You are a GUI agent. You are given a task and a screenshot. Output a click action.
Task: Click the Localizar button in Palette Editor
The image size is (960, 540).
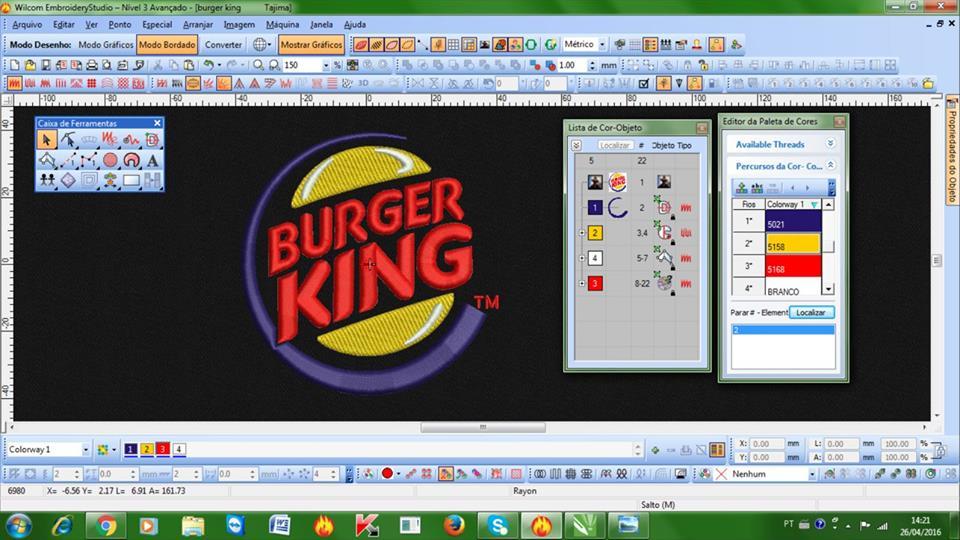coord(811,312)
